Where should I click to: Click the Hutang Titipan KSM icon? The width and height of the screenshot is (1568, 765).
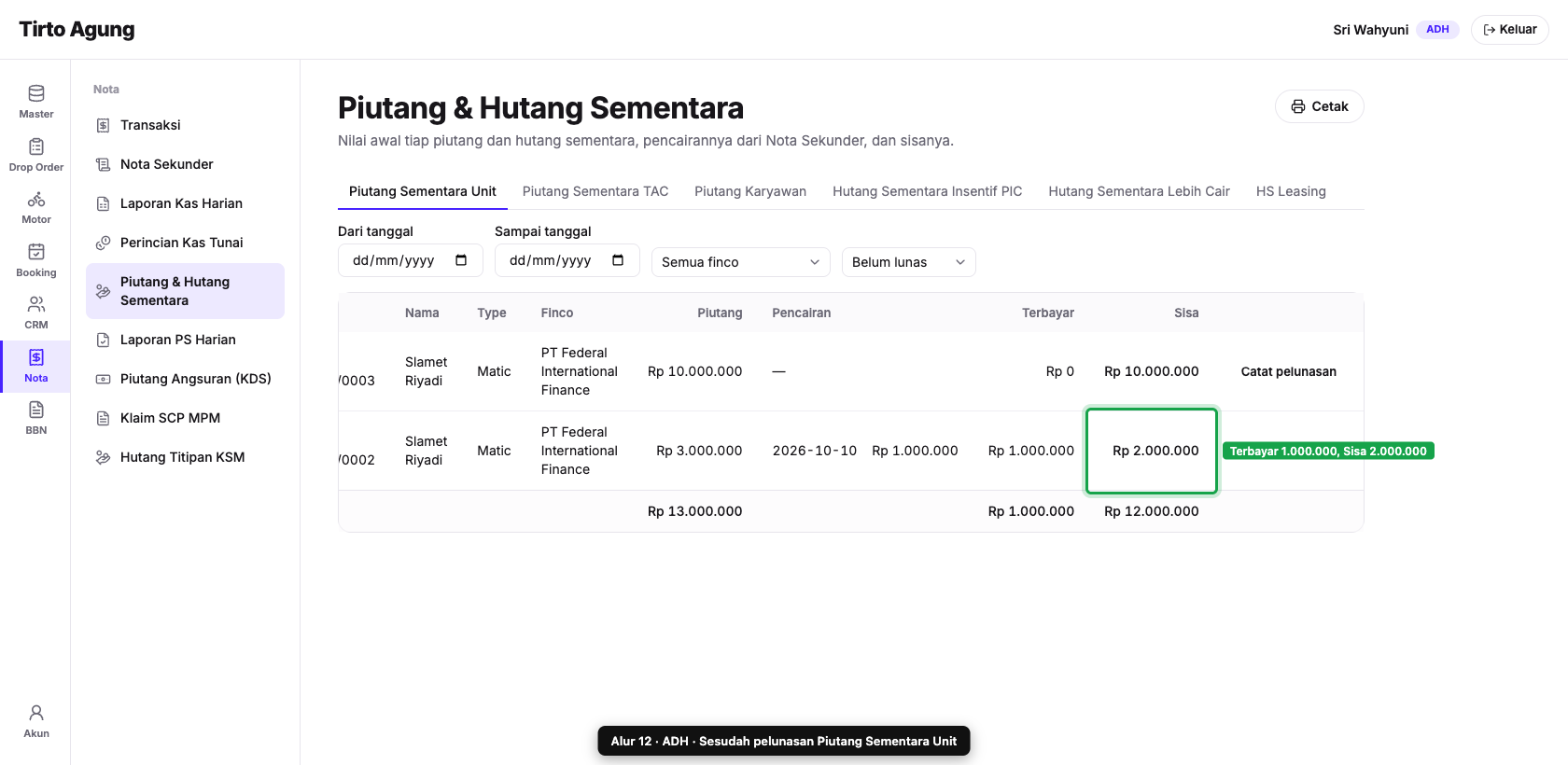tap(104, 457)
